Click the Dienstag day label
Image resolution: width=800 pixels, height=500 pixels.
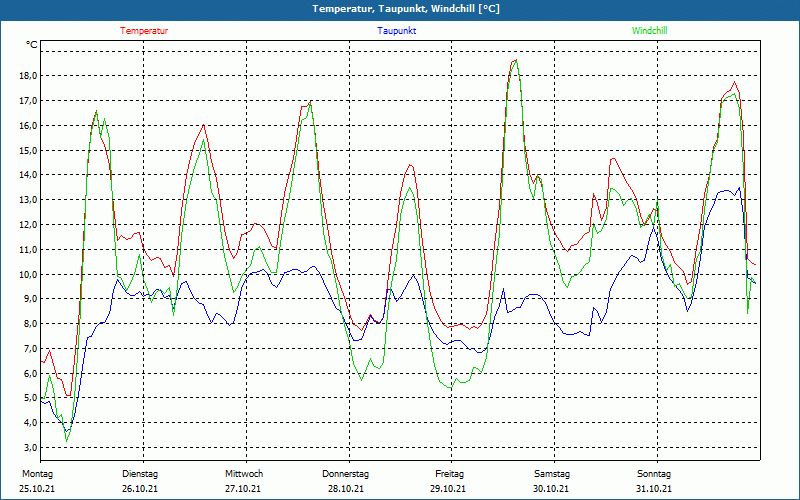coord(140,474)
